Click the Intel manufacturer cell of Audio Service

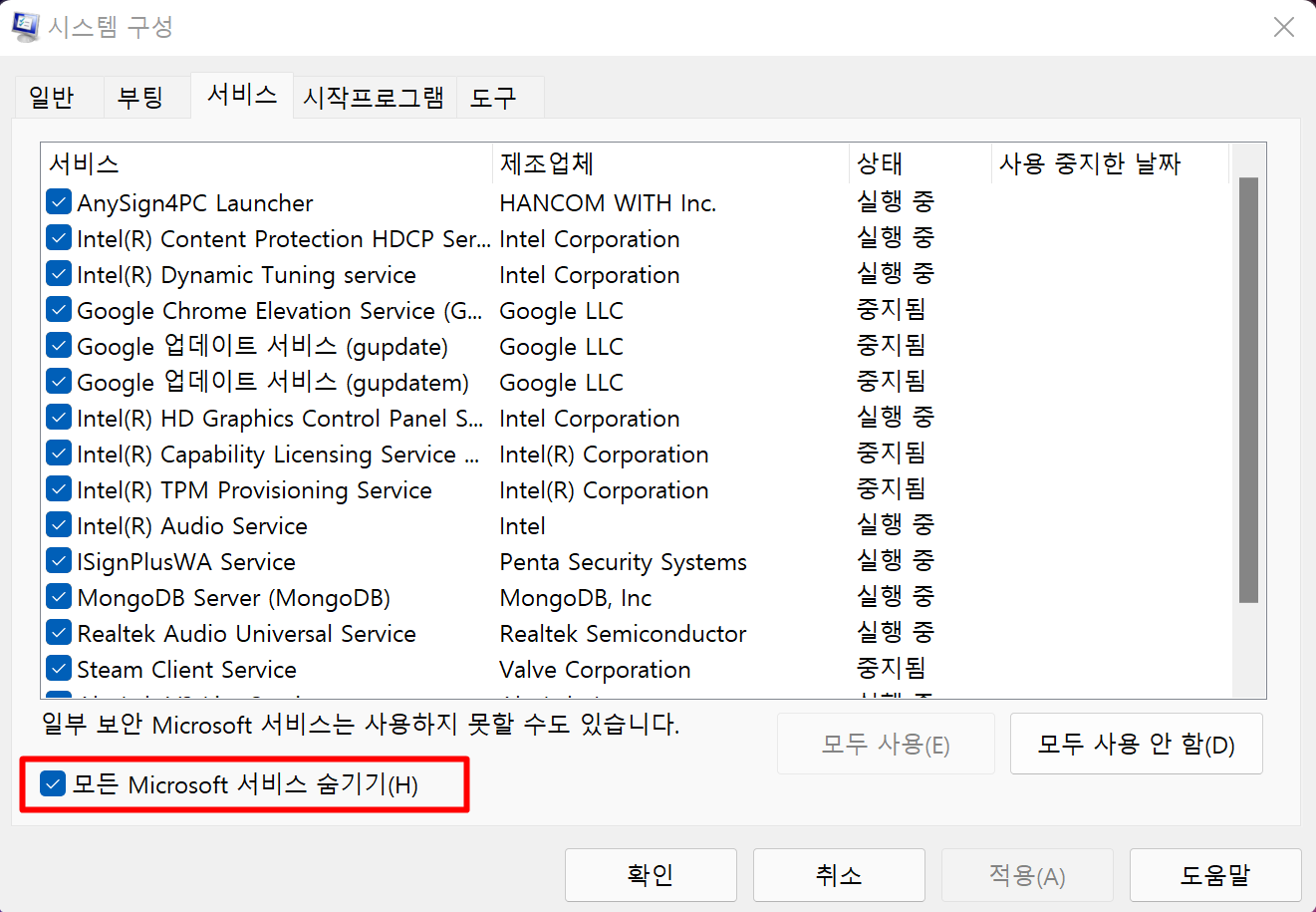(523, 526)
